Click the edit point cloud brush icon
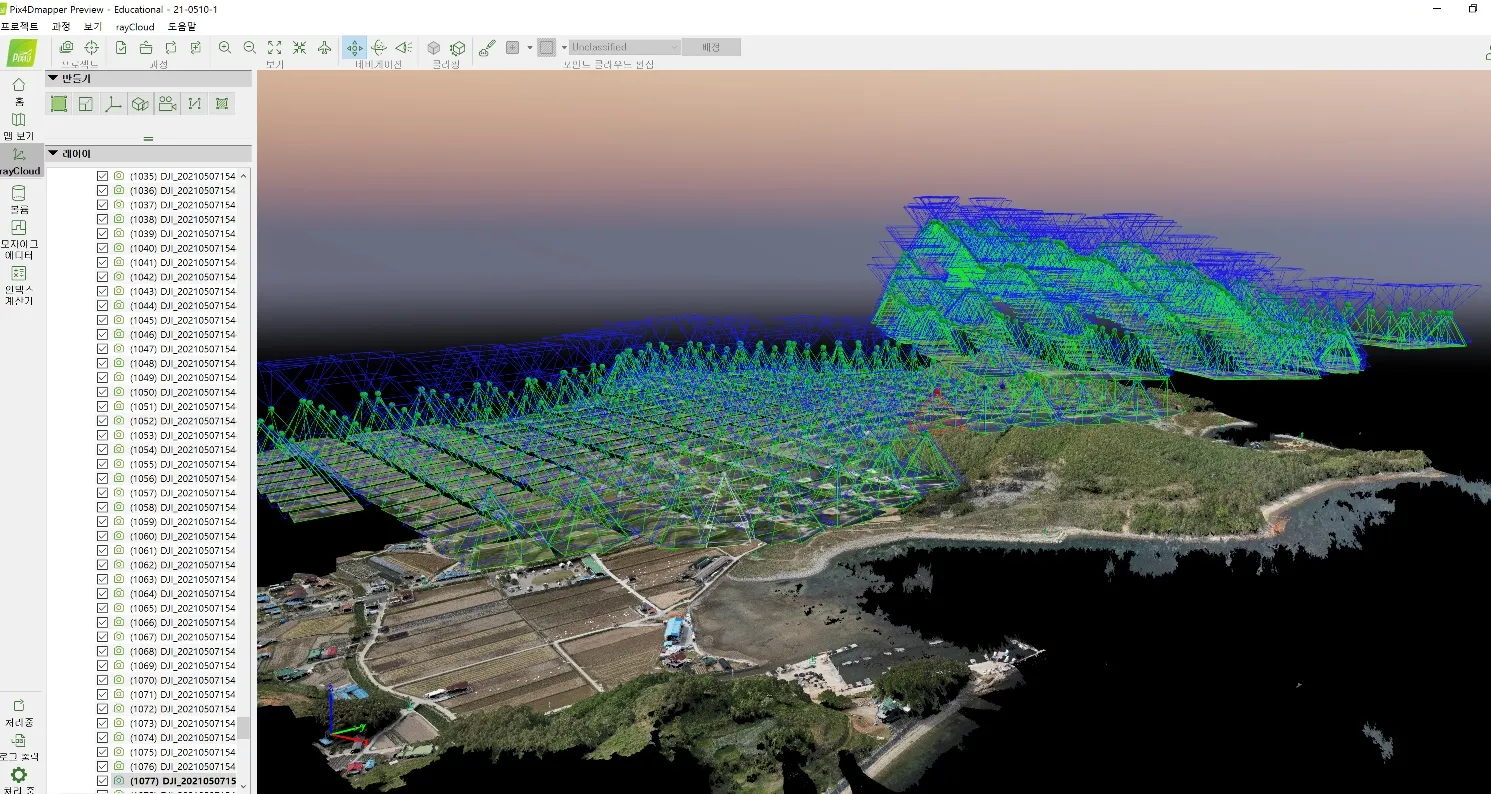1491x794 pixels. click(487, 47)
